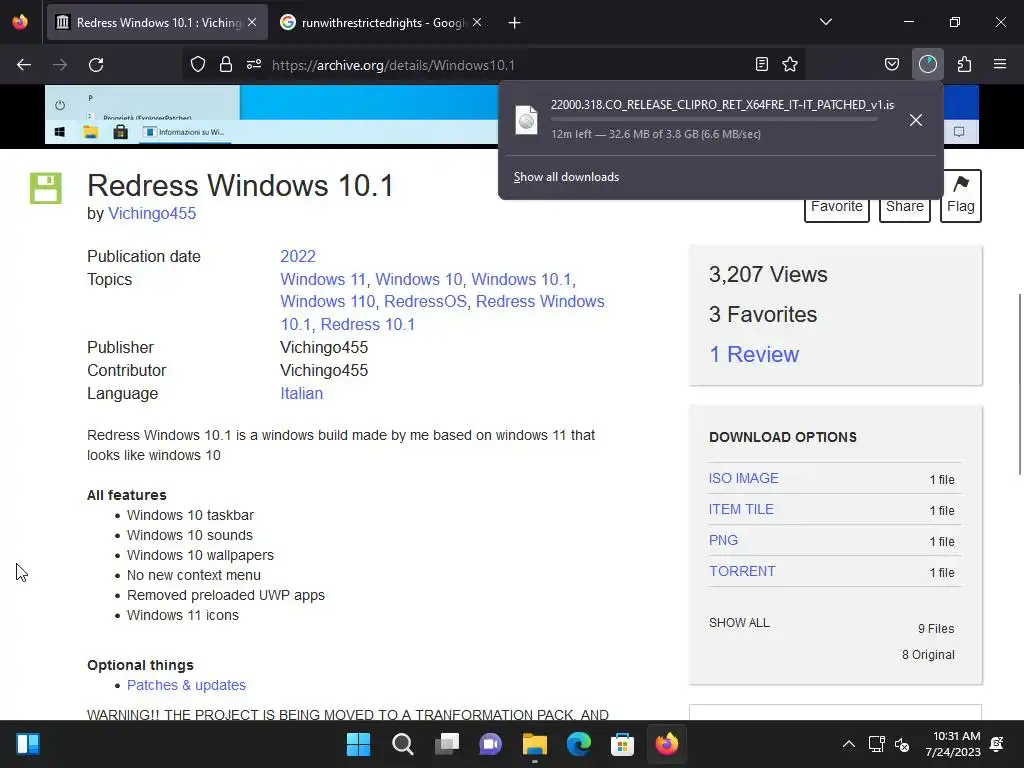Viewport: 1024px width, 768px height.
Task: Open the Windows 10 topic link
Action: point(419,280)
